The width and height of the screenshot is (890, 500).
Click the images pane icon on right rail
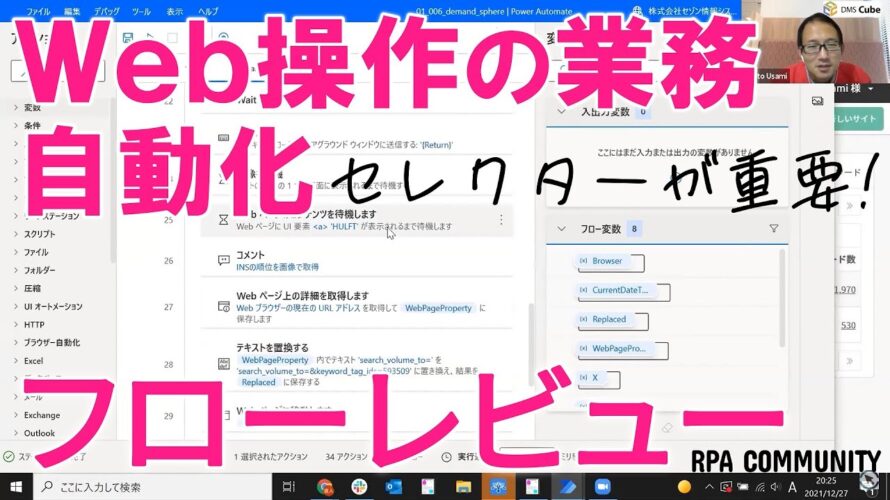point(817,101)
